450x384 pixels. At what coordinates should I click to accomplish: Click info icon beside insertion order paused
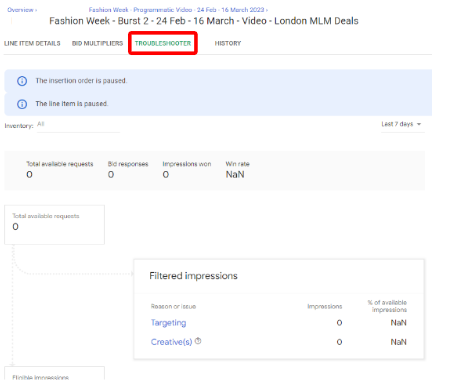(22, 81)
